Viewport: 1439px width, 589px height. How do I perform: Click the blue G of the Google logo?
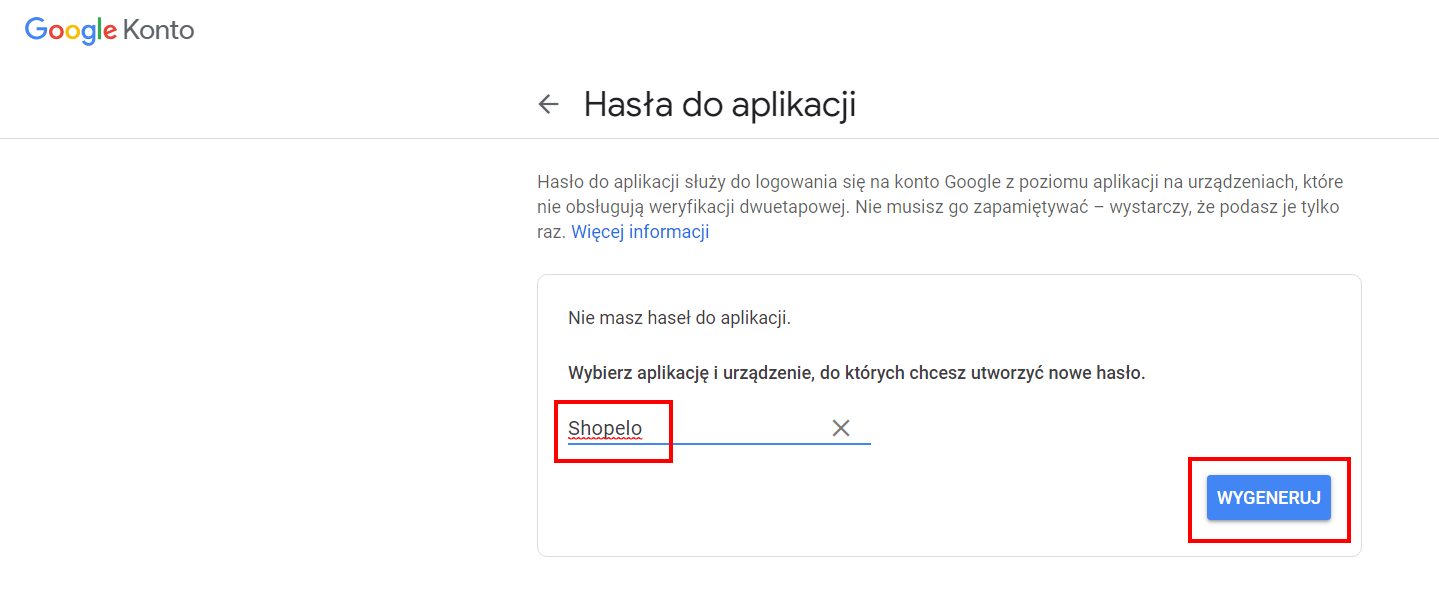tap(36, 30)
